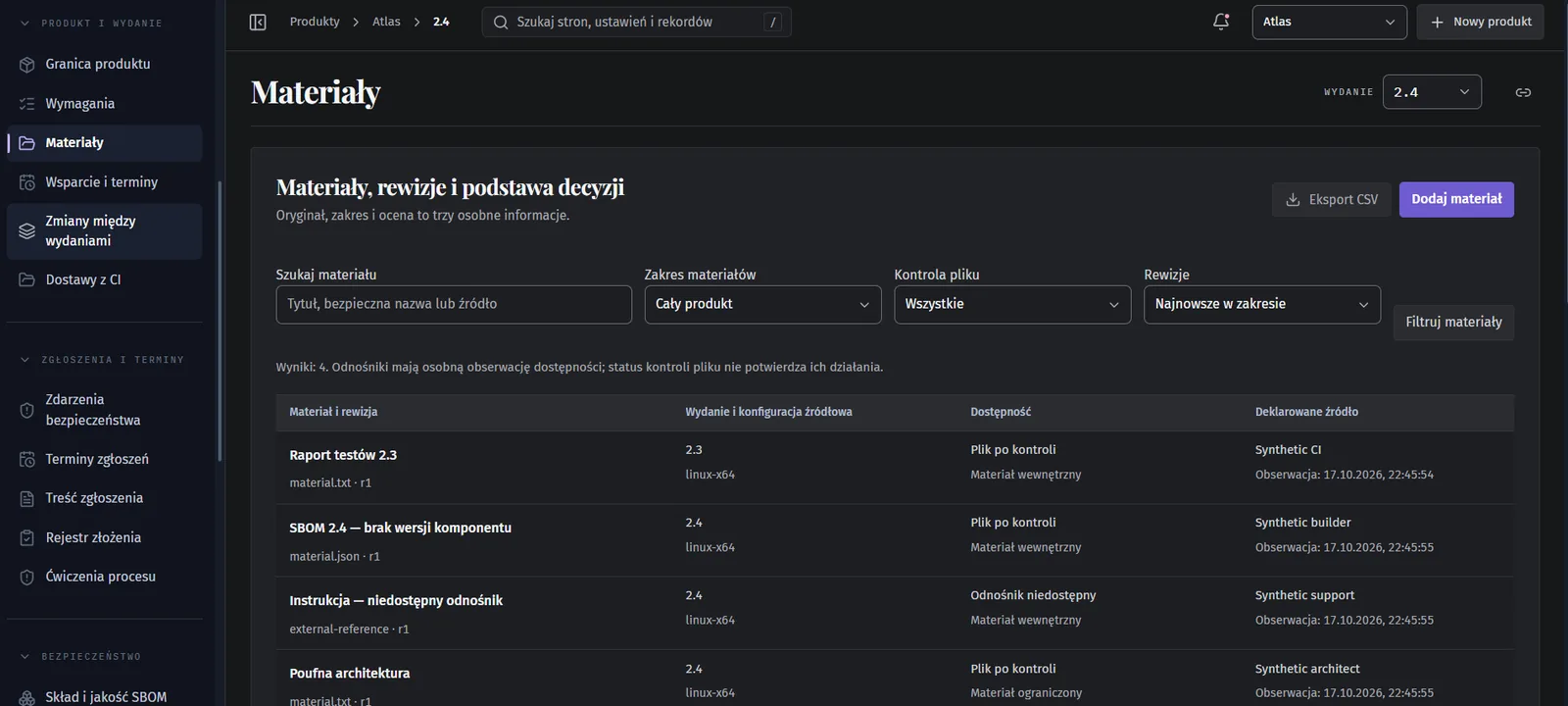Open Produkty breadcrumb link
Screen dimensions: 1568x706
click(x=315, y=22)
